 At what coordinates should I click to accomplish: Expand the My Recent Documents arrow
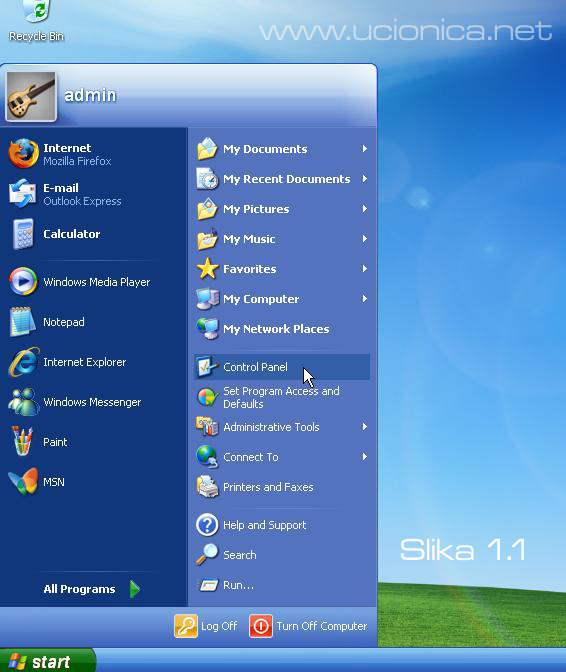click(x=365, y=179)
